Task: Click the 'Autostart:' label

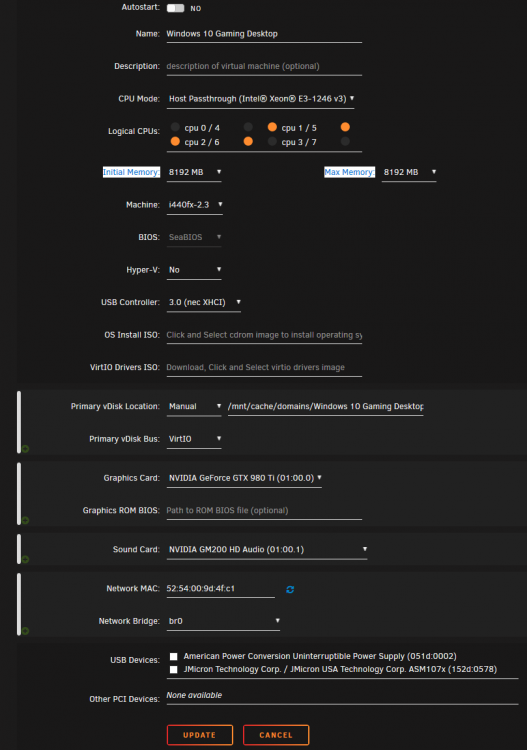Action: point(141,7)
